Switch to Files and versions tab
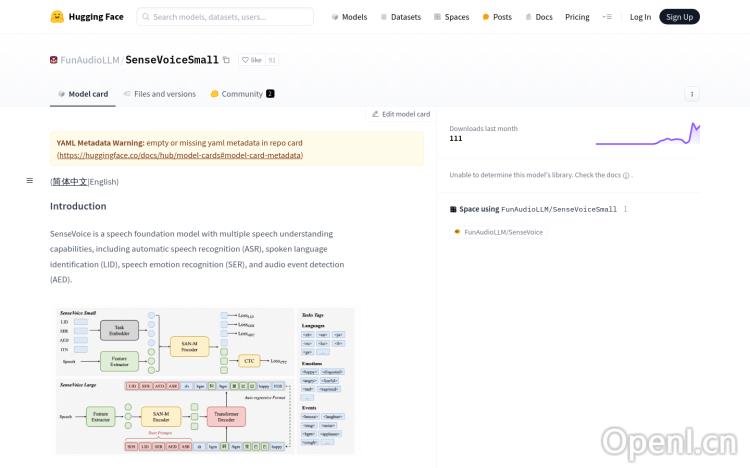 point(159,94)
